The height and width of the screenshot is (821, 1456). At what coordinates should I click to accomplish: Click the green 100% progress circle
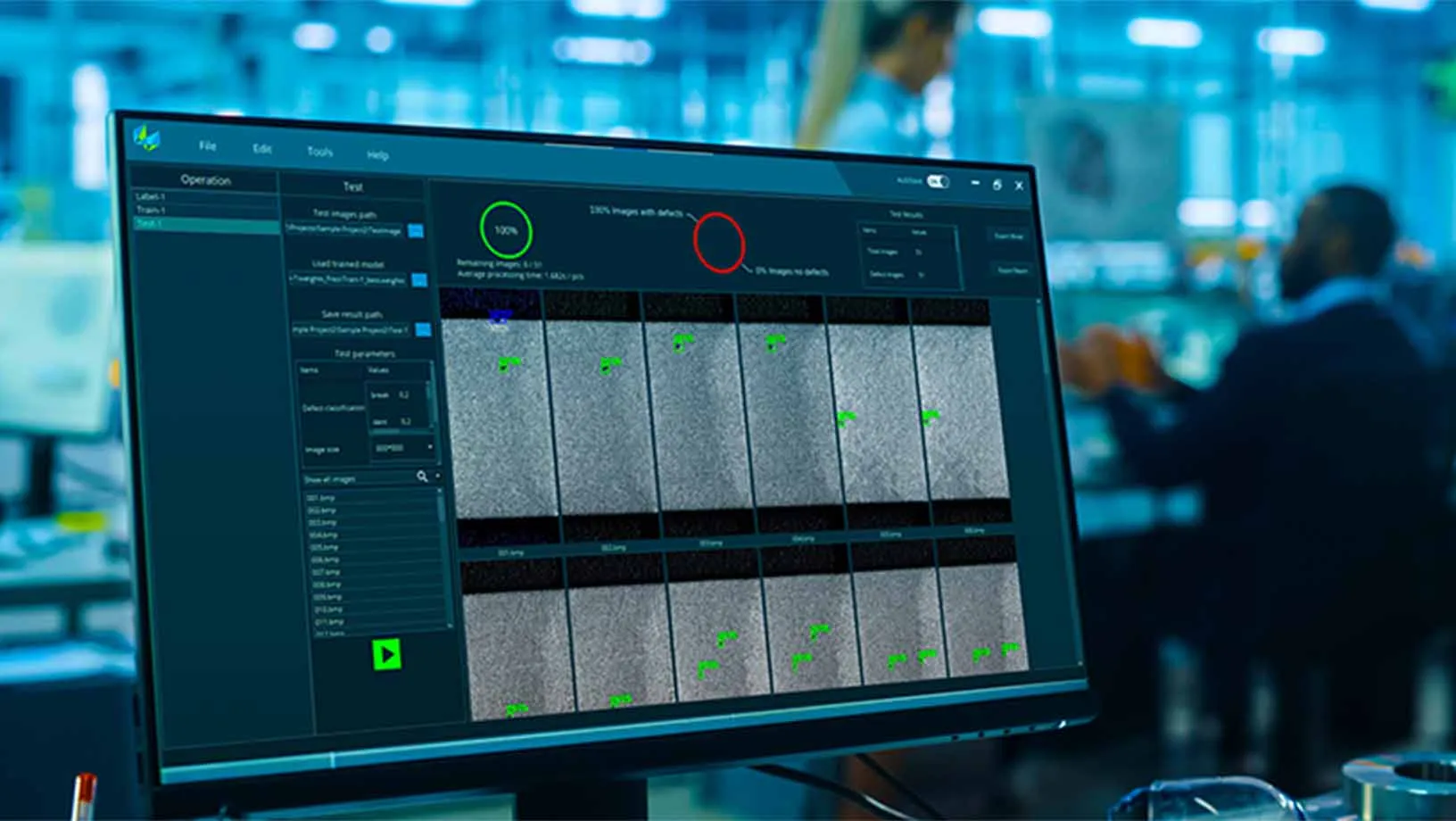pos(506,230)
